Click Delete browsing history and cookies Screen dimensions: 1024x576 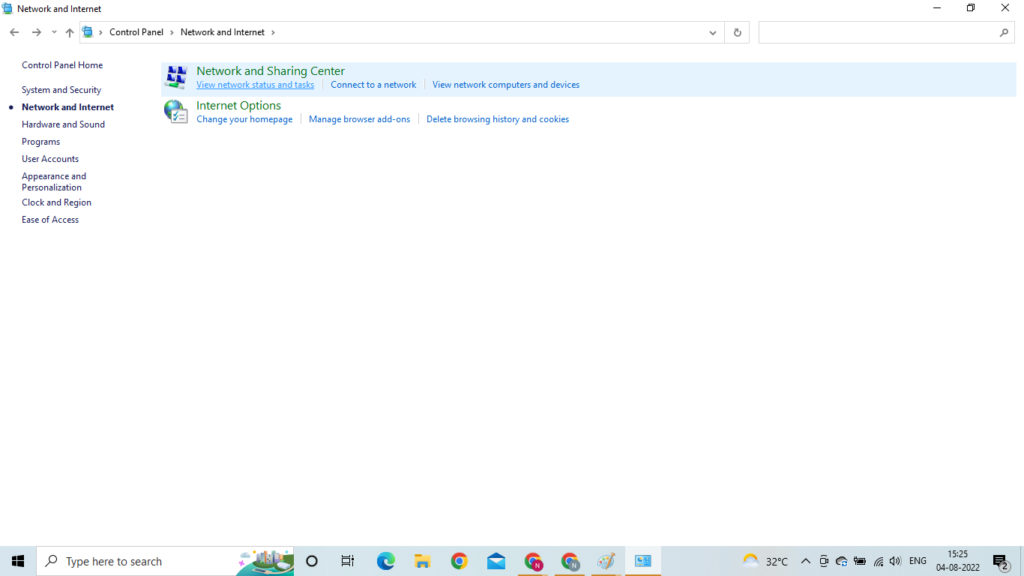[497, 119]
